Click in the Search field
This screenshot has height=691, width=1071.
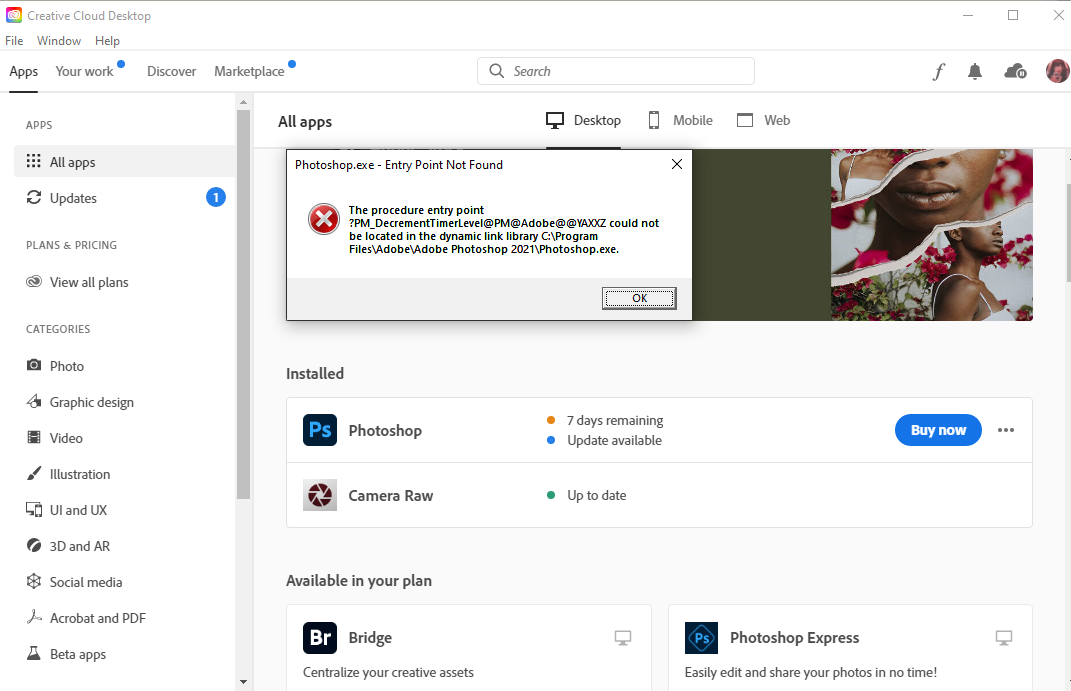(616, 71)
